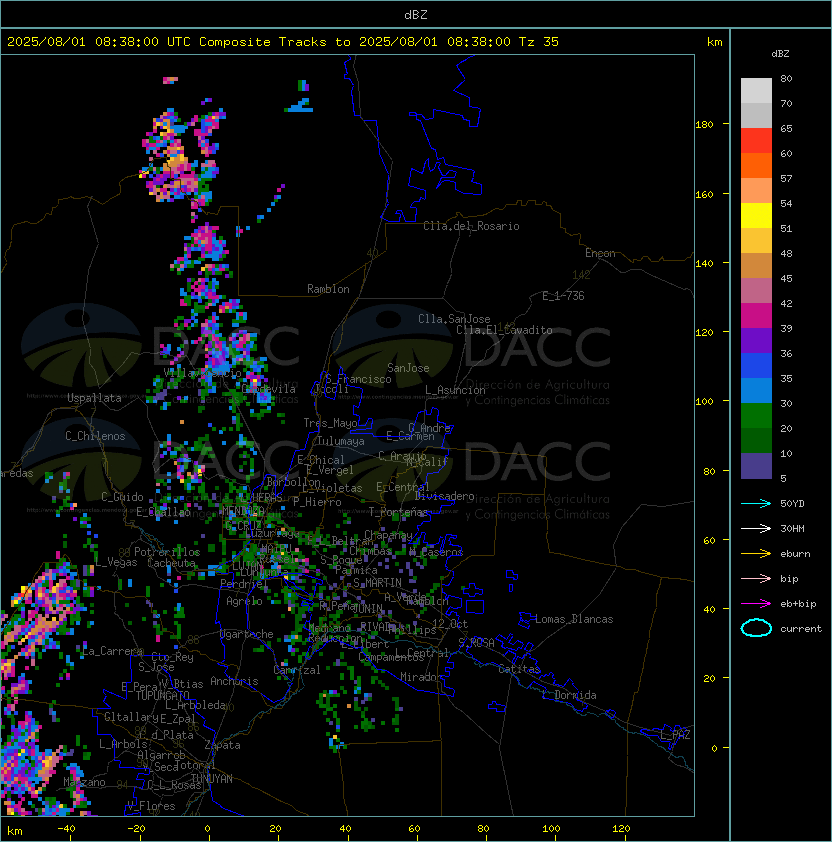Click the 'Ugarteche' map label
The width and height of the screenshot is (832, 842).
click(x=247, y=634)
